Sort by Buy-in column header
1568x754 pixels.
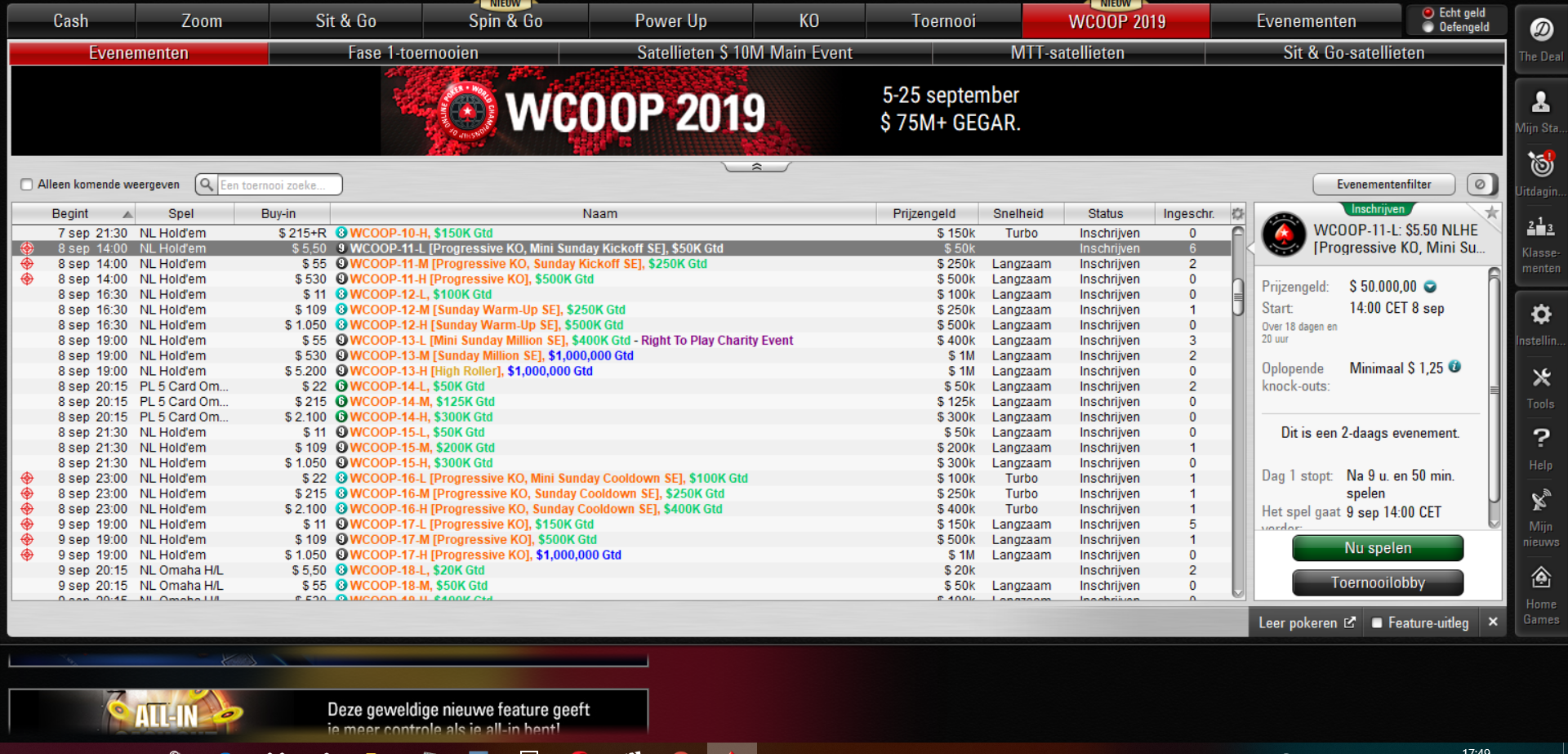tap(282, 214)
